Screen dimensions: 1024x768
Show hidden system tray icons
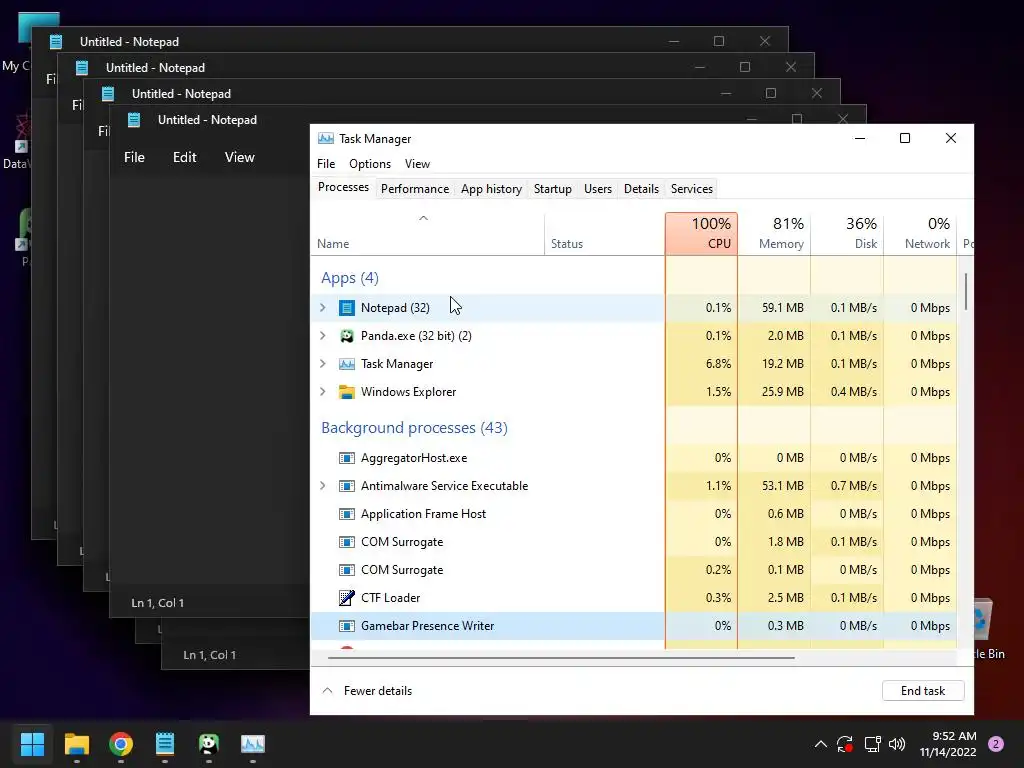click(x=821, y=744)
